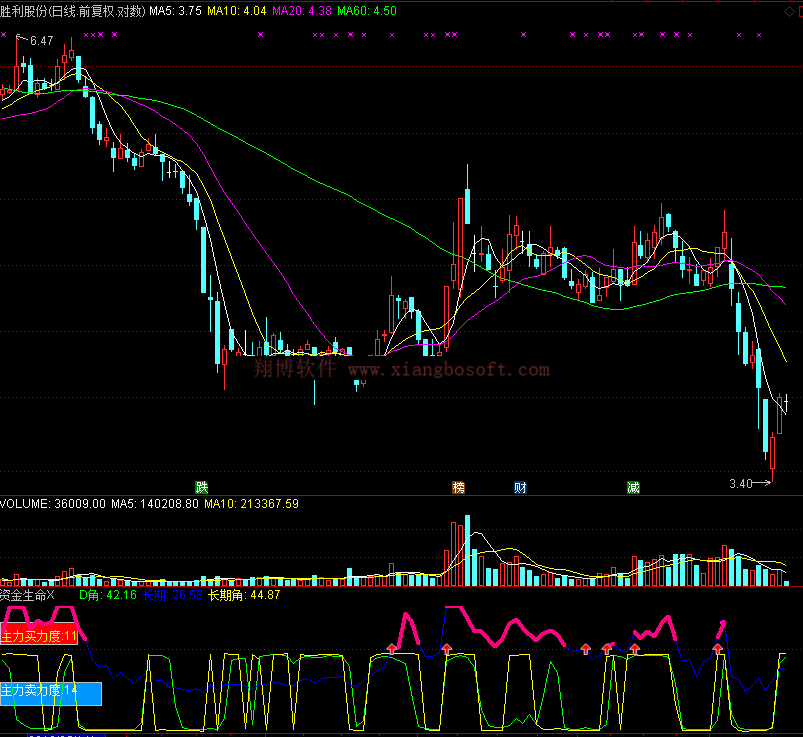Click the green 减 event marker

[633, 488]
